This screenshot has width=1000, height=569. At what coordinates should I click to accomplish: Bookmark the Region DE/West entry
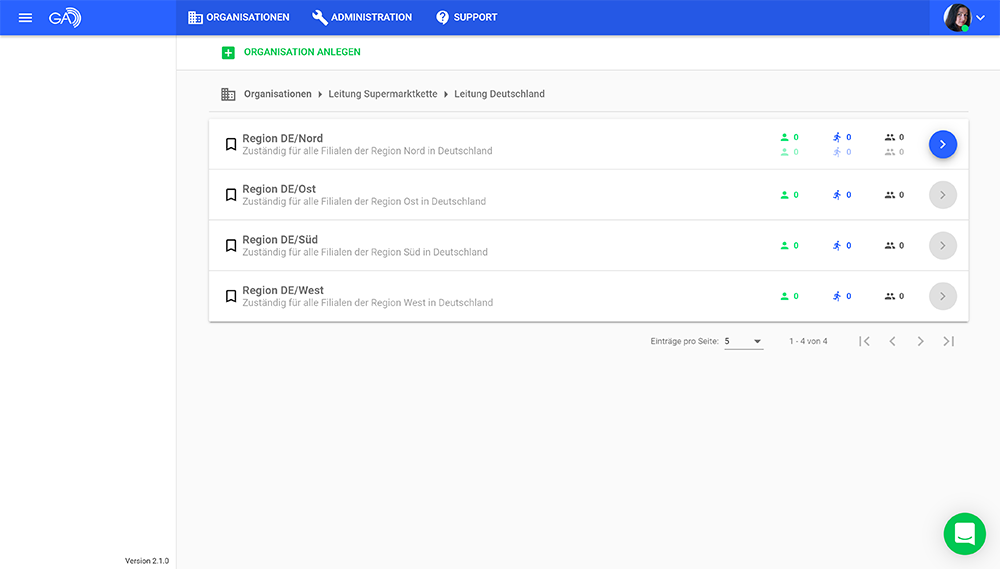point(231,296)
